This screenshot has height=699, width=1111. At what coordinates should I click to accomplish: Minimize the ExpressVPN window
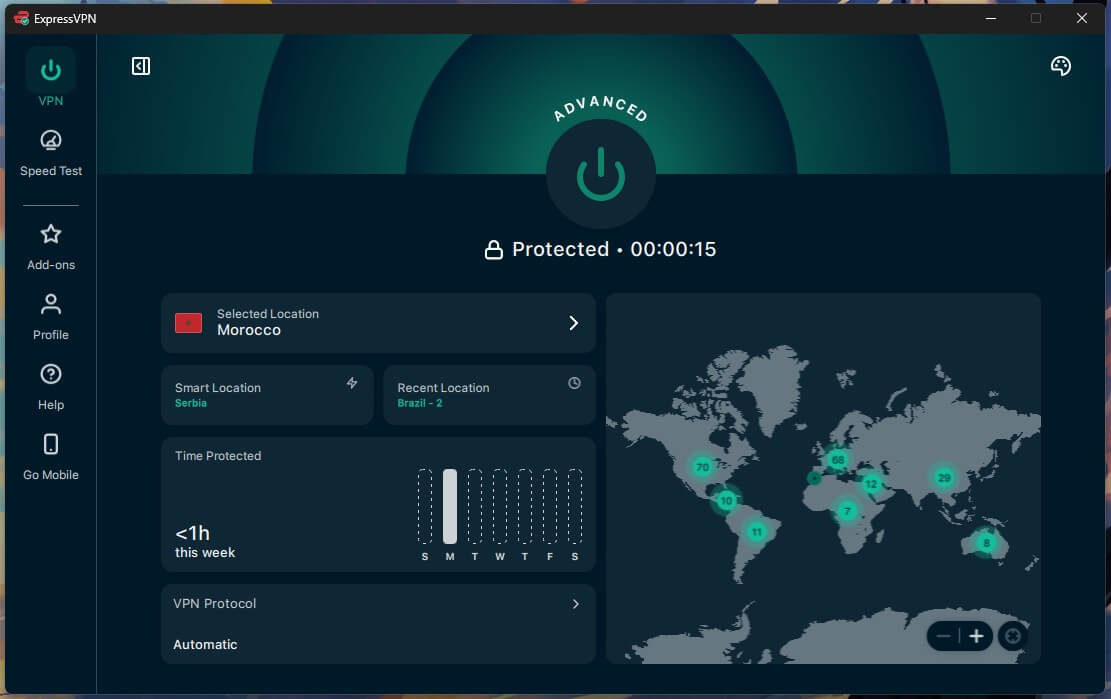click(991, 18)
